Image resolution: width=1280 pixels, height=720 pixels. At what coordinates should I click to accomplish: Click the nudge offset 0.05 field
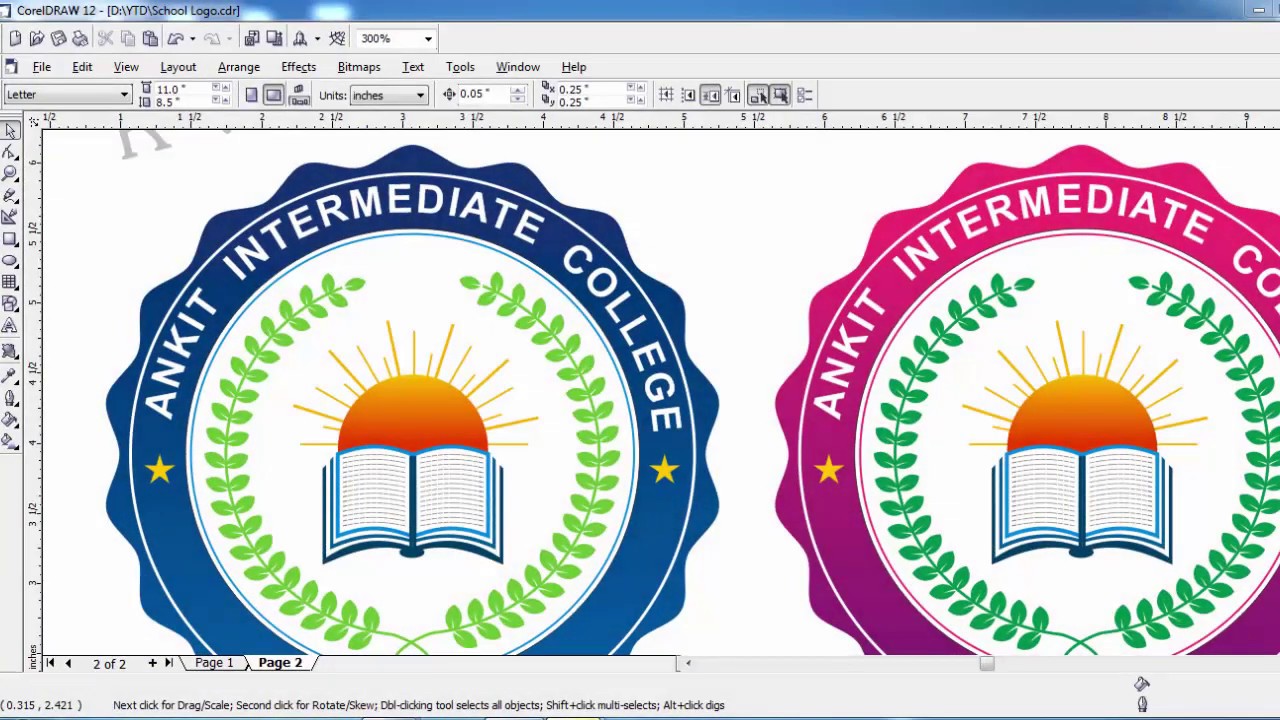(x=483, y=94)
